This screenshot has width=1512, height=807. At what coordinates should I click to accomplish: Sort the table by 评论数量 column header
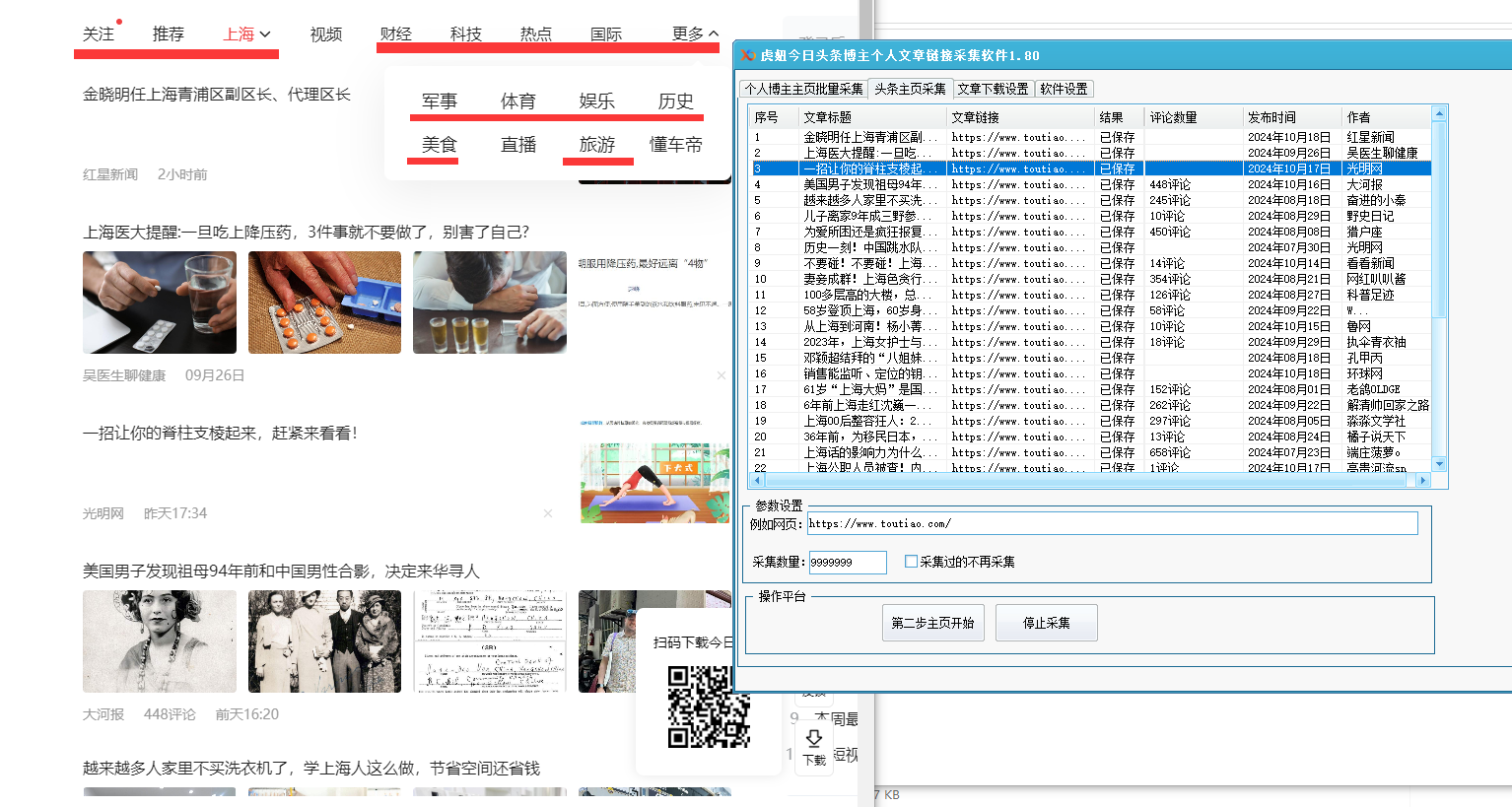(x=1194, y=117)
